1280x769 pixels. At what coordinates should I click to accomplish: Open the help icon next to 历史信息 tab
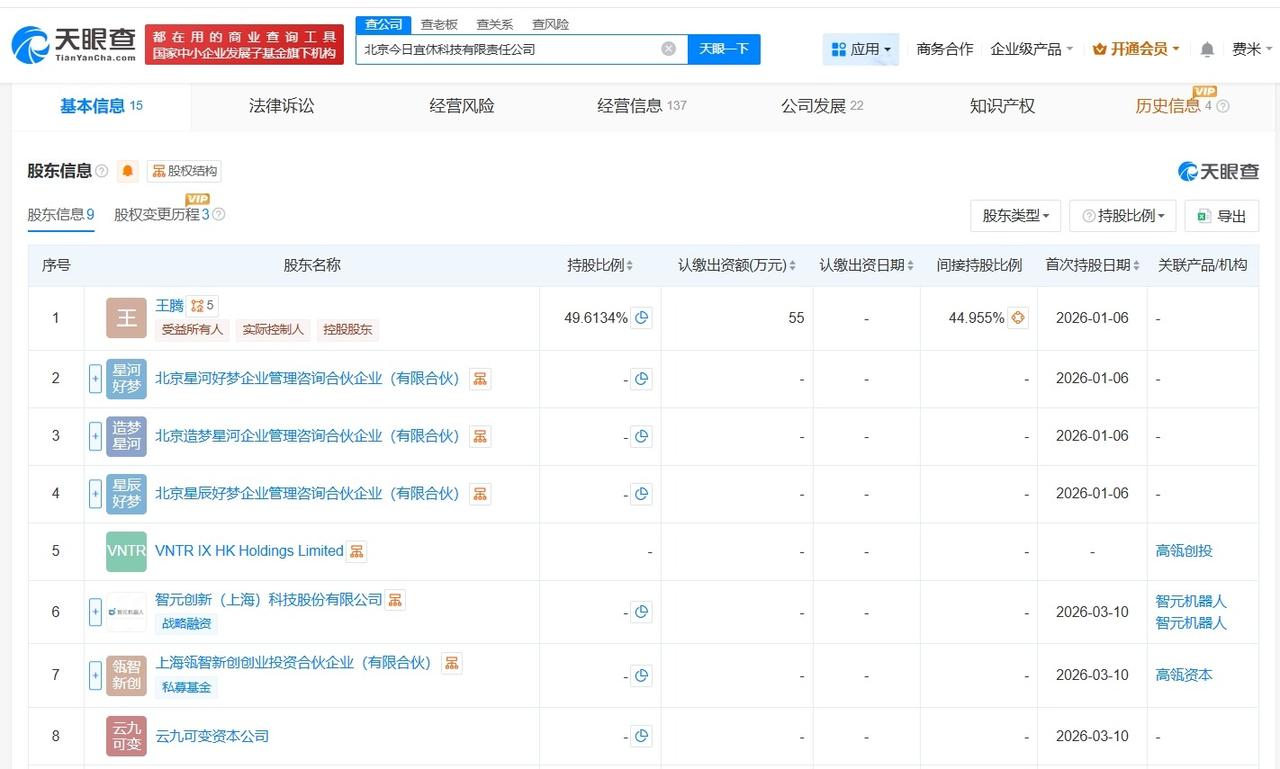click(1222, 106)
